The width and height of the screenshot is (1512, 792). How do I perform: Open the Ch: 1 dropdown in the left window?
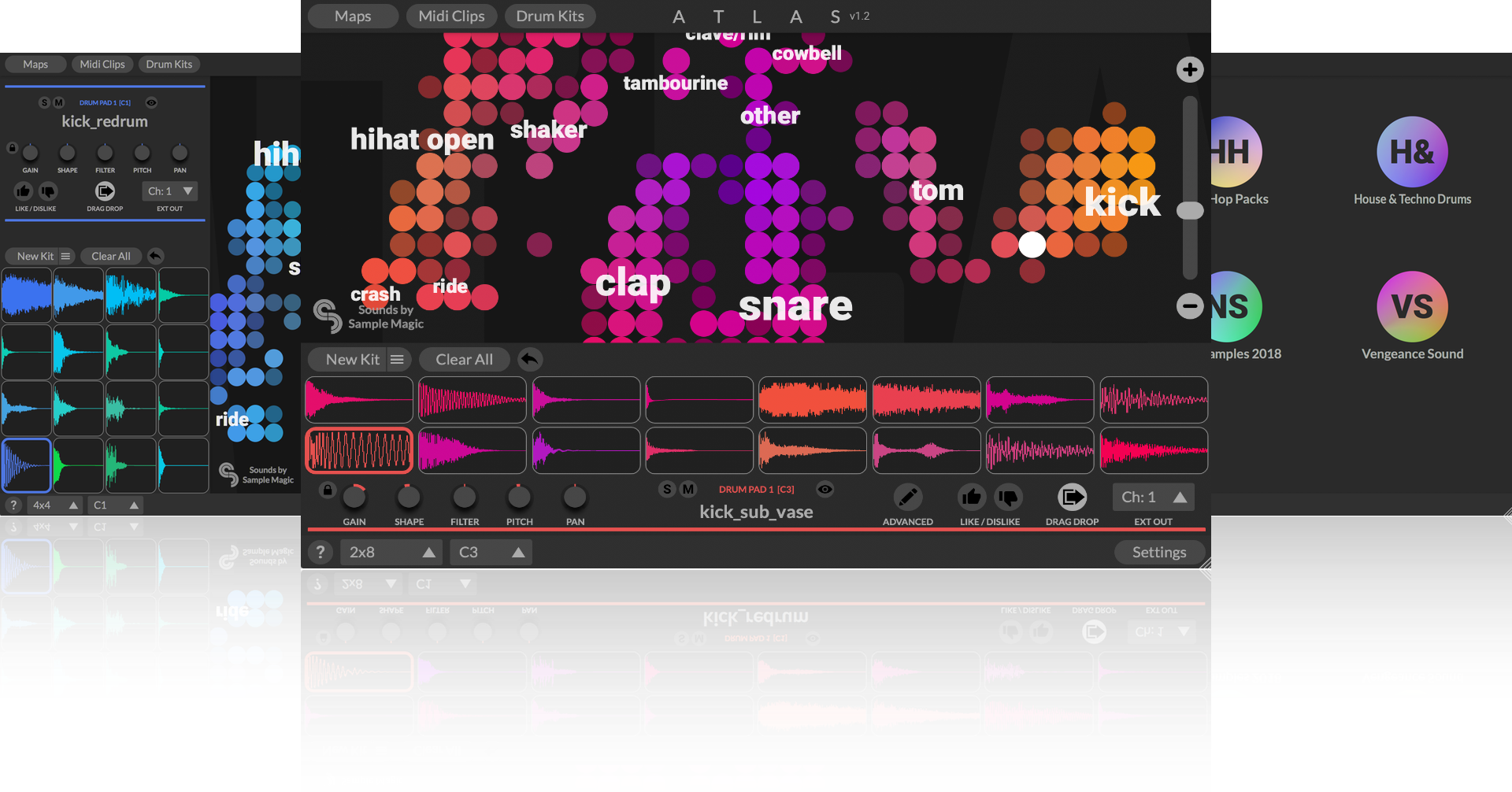point(169,191)
